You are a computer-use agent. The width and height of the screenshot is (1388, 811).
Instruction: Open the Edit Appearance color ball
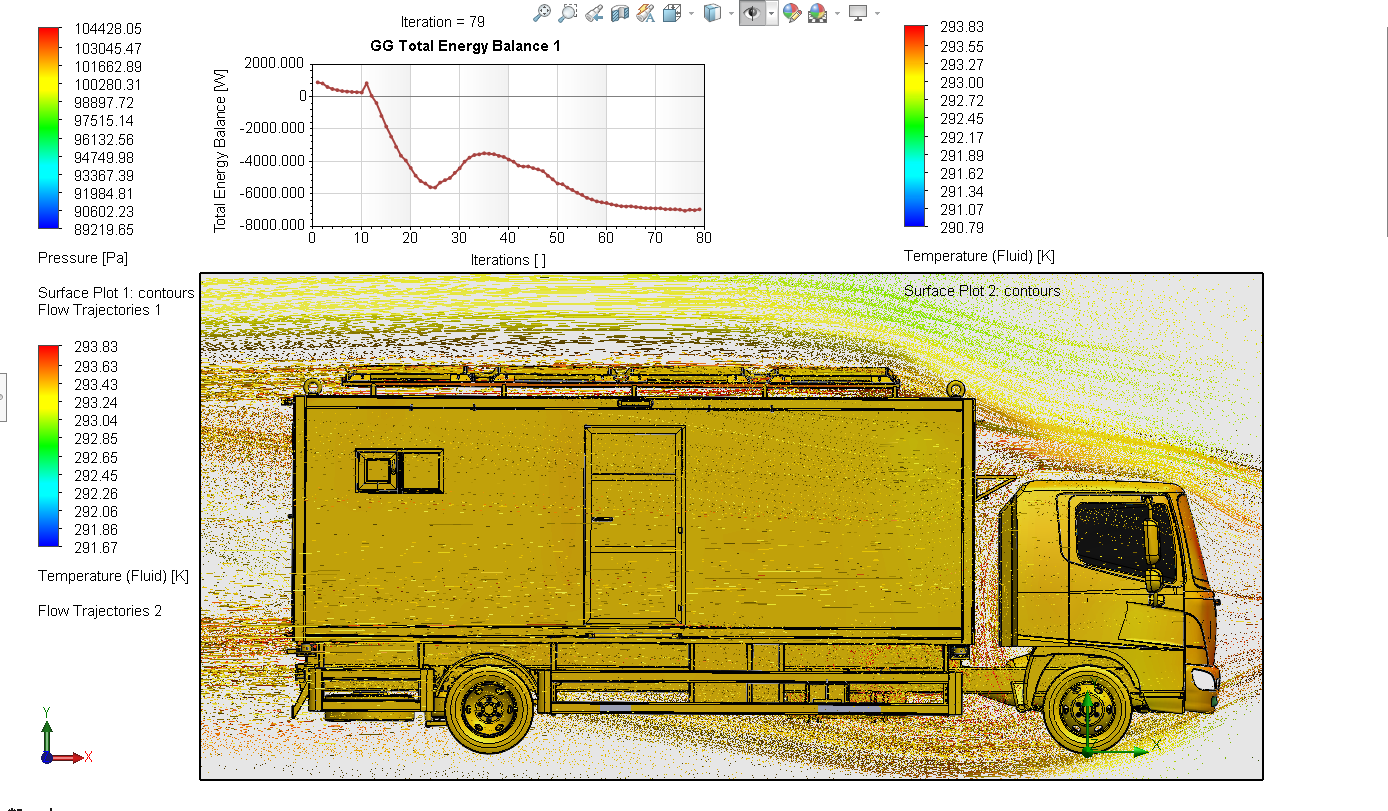pyautogui.click(x=791, y=13)
